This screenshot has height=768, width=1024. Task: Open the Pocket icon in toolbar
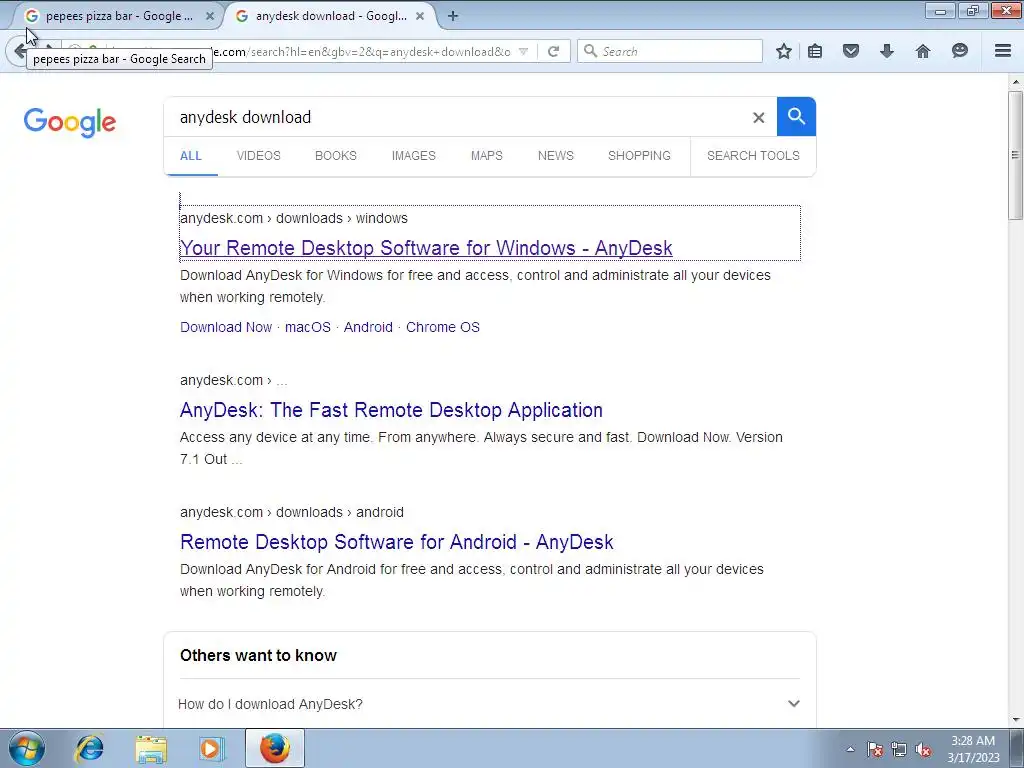(x=851, y=51)
